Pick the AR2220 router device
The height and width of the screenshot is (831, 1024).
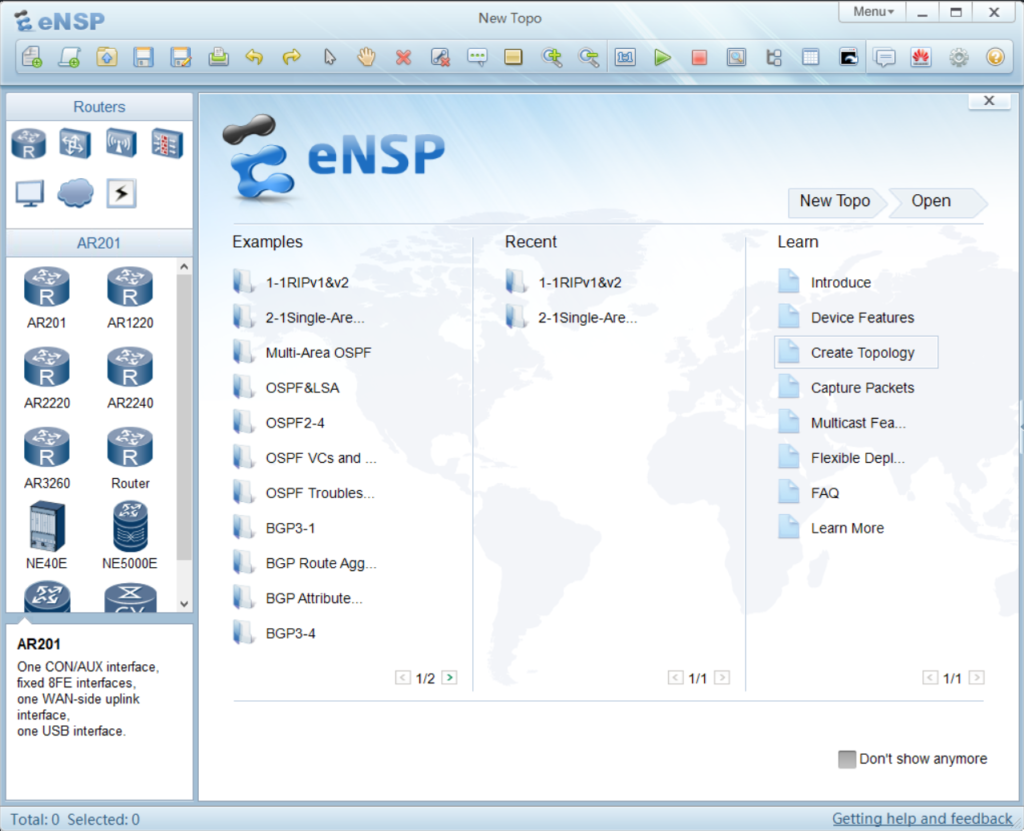pos(46,378)
